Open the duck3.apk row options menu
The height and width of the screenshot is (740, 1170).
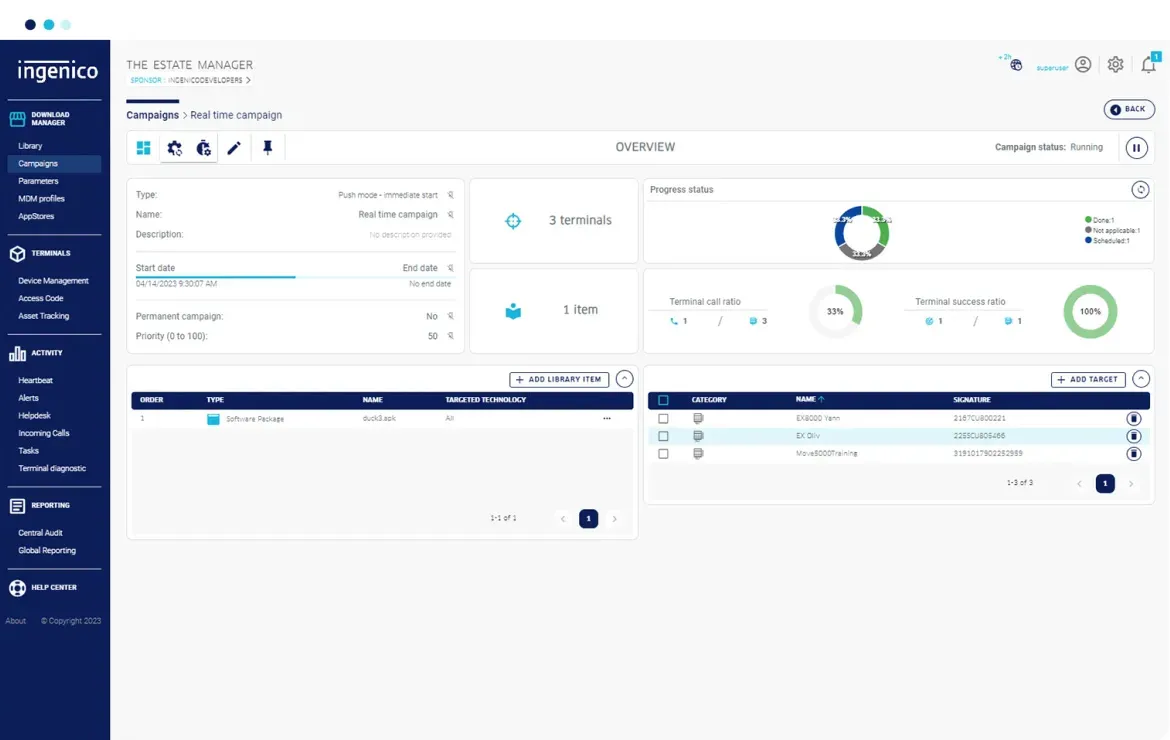tap(606, 419)
